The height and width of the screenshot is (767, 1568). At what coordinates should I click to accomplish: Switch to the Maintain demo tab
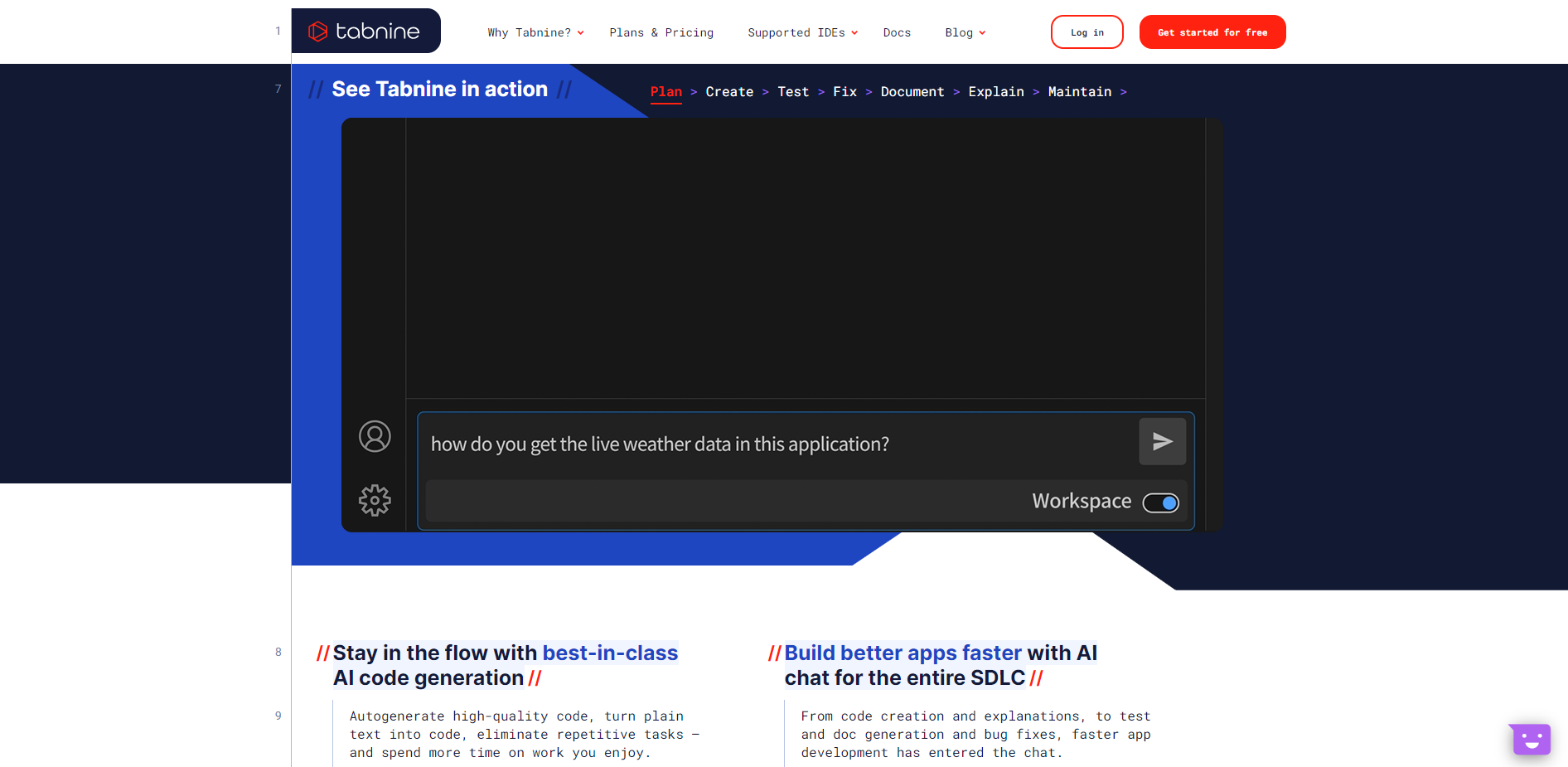tap(1079, 92)
